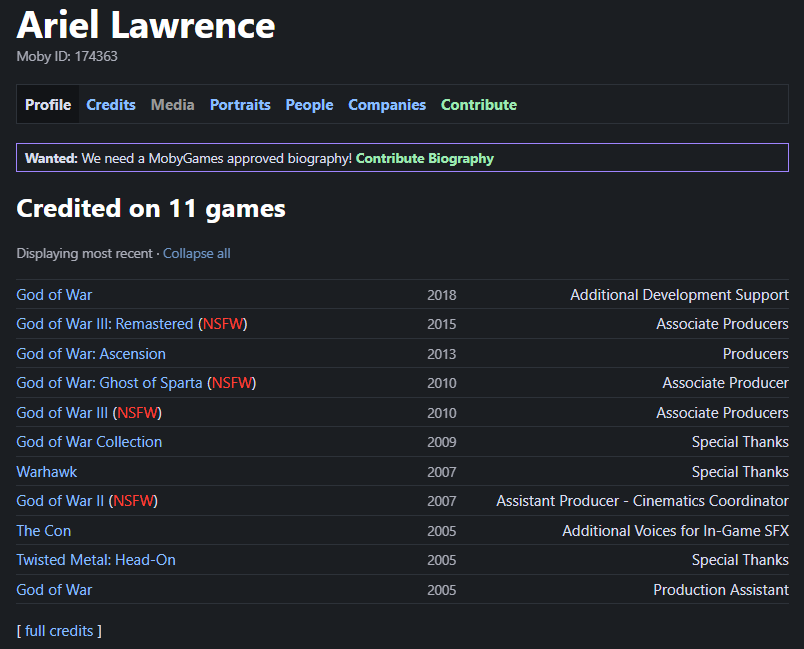The width and height of the screenshot is (804, 649).
Task: Click the Producers credit for Ascension
Action: (755, 354)
